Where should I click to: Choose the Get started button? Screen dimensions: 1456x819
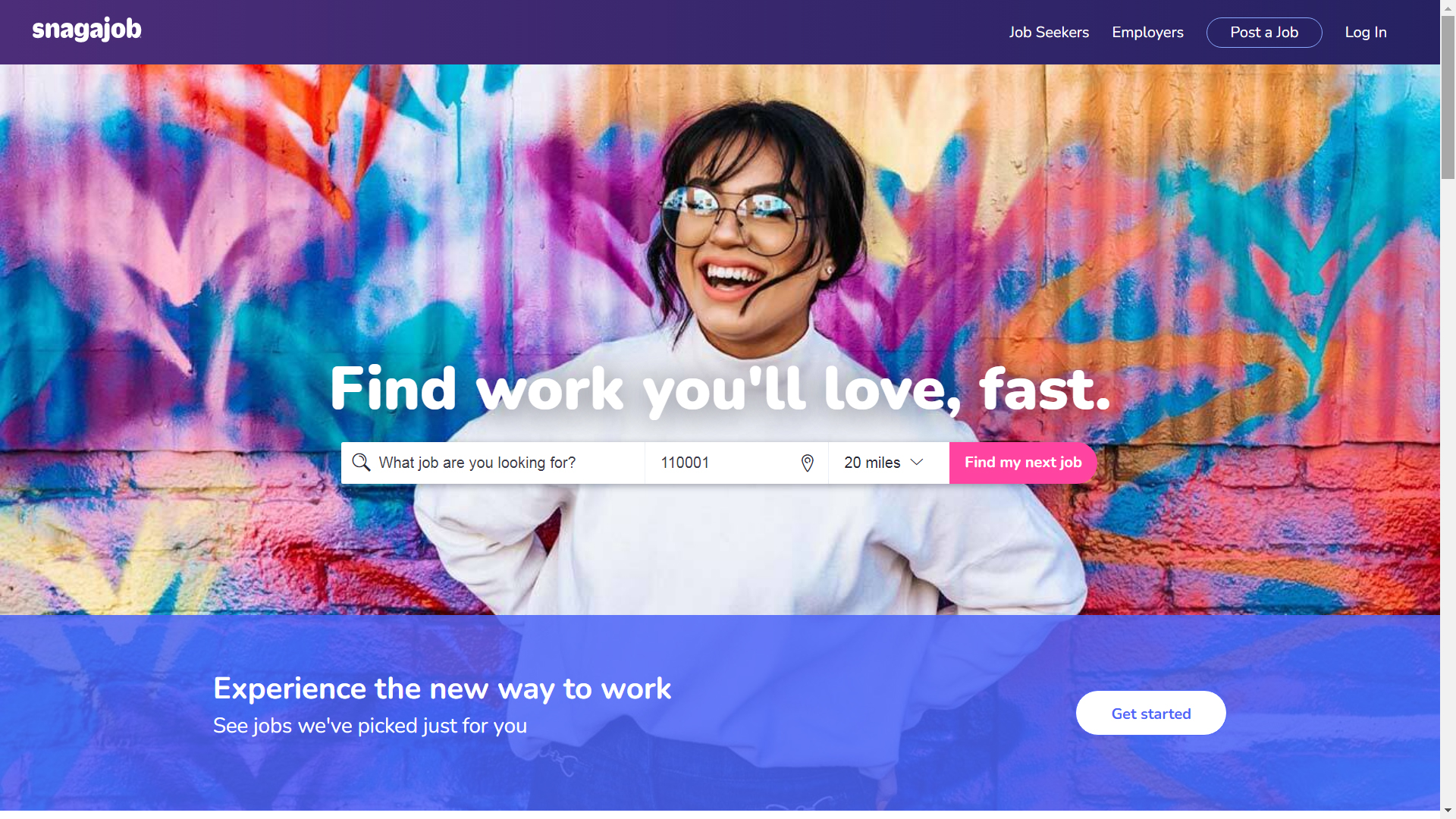(x=1150, y=713)
